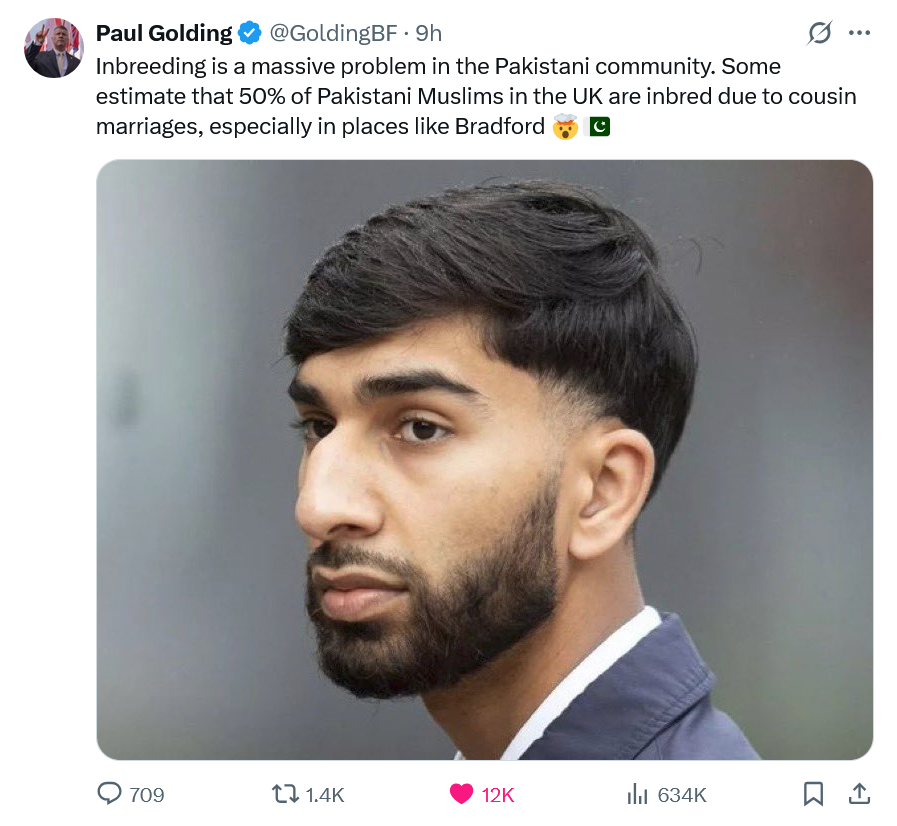Click the share upload icon
Image resolution: width=897 pixels, height=826 pixels.
[x=859, y=793]
